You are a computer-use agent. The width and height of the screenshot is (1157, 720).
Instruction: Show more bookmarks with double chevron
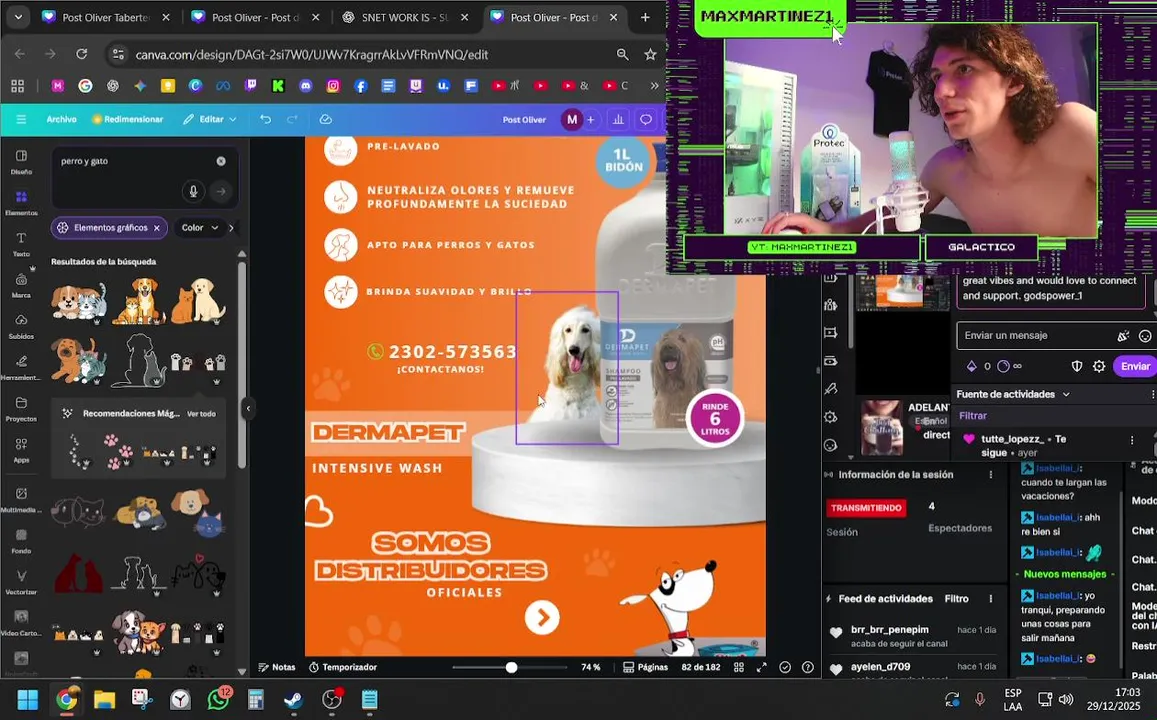coord(654,86)
